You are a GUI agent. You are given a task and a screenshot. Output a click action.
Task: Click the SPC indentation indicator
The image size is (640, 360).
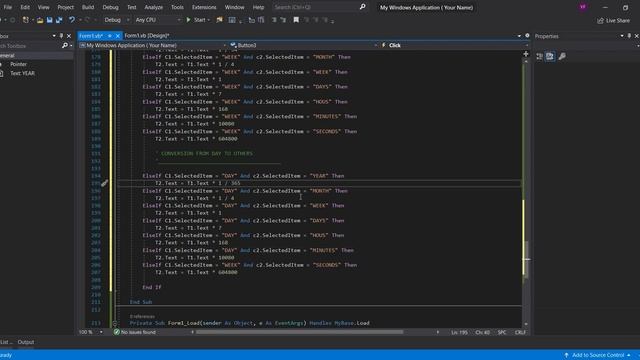[x=502, y=333]
